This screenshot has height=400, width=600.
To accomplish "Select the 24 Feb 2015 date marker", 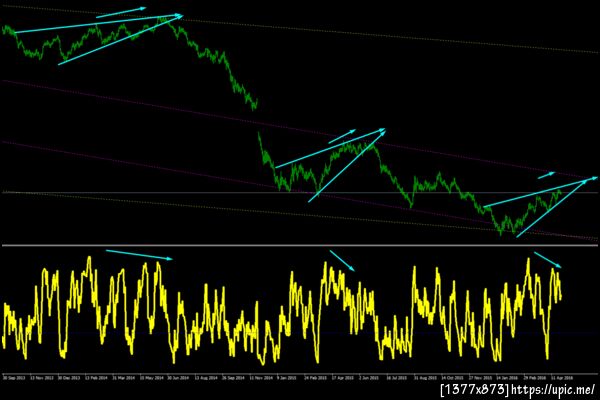I will (x=316, y=378).
